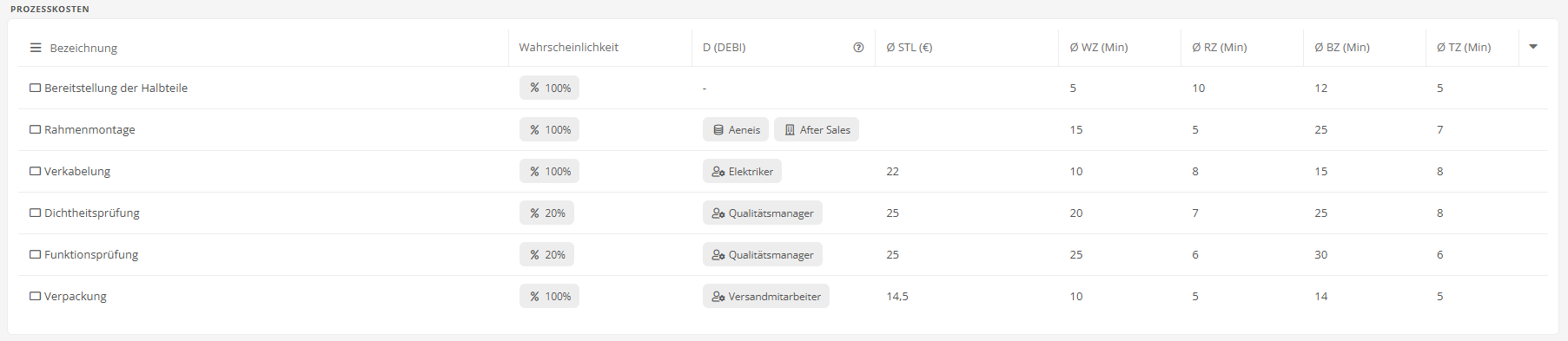Open the column options dropdown arrow
The image size is (1568, 341).
point(1533,47)
